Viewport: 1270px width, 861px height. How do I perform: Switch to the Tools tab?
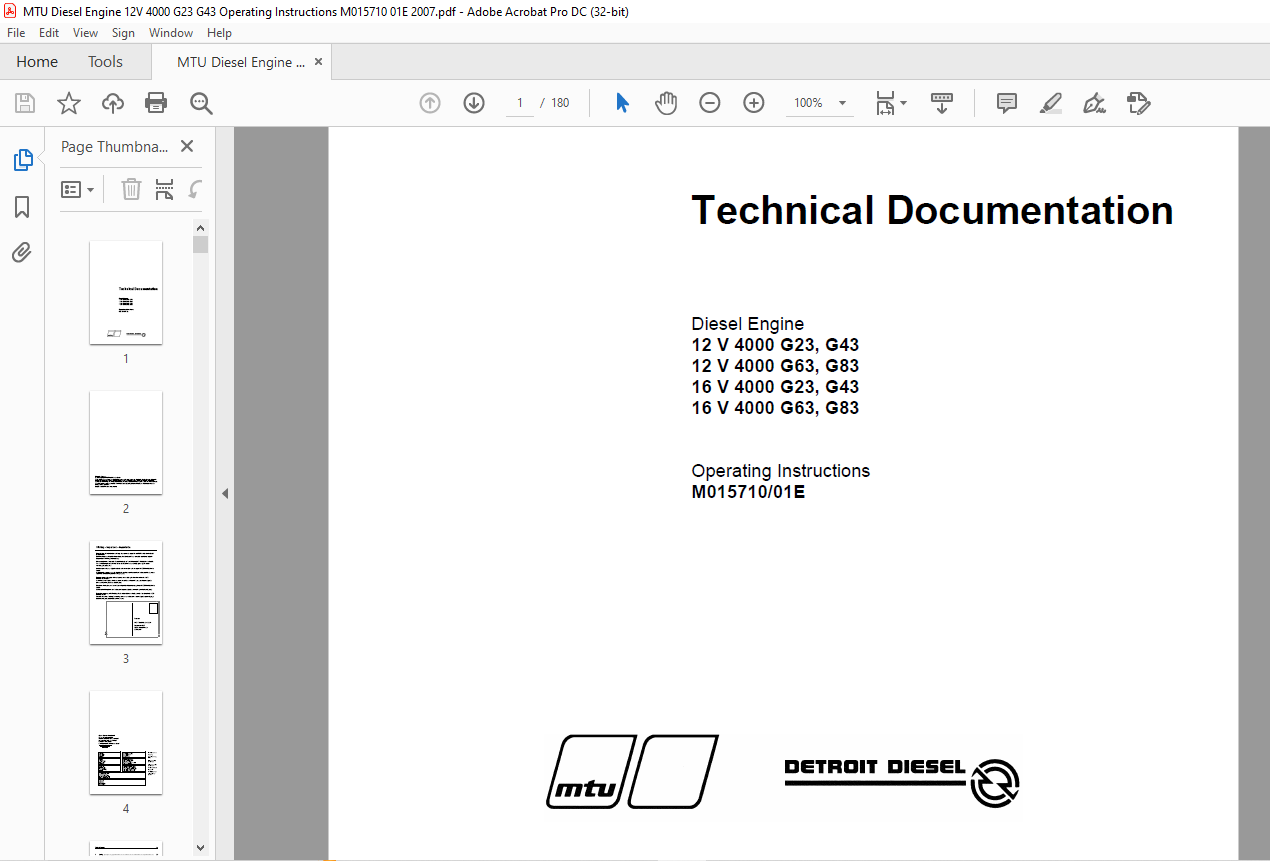pyautogui.click(x=105, y=62)
